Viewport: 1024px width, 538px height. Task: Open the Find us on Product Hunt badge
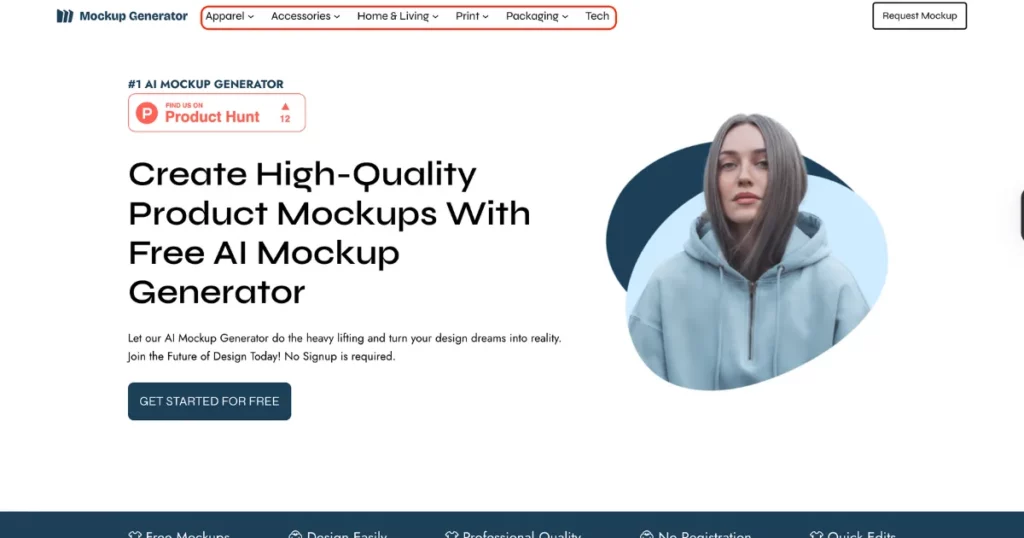tap(216, 113)
